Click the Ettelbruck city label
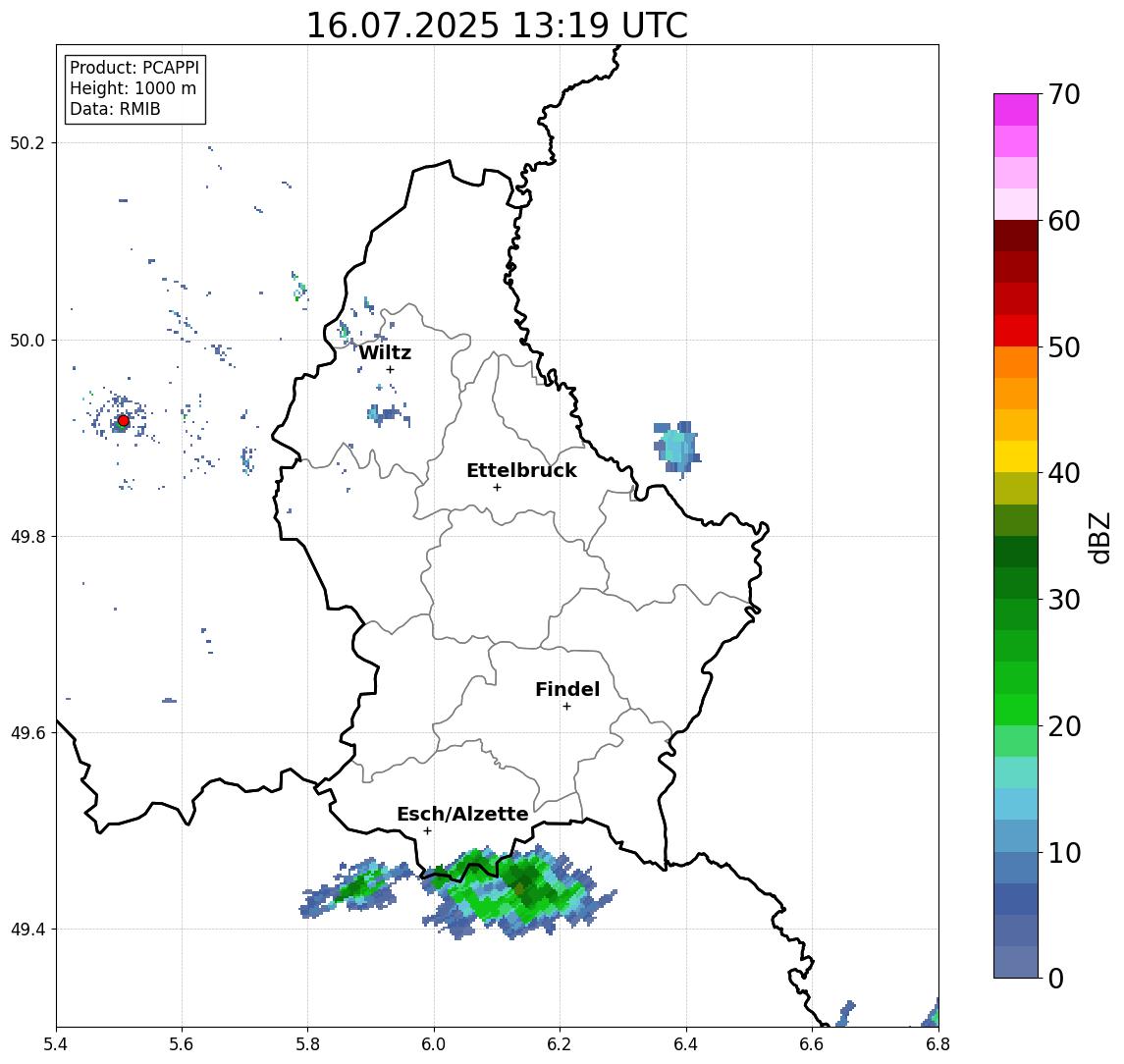This screenshot has width=1124, height=1064. point(521,470)
